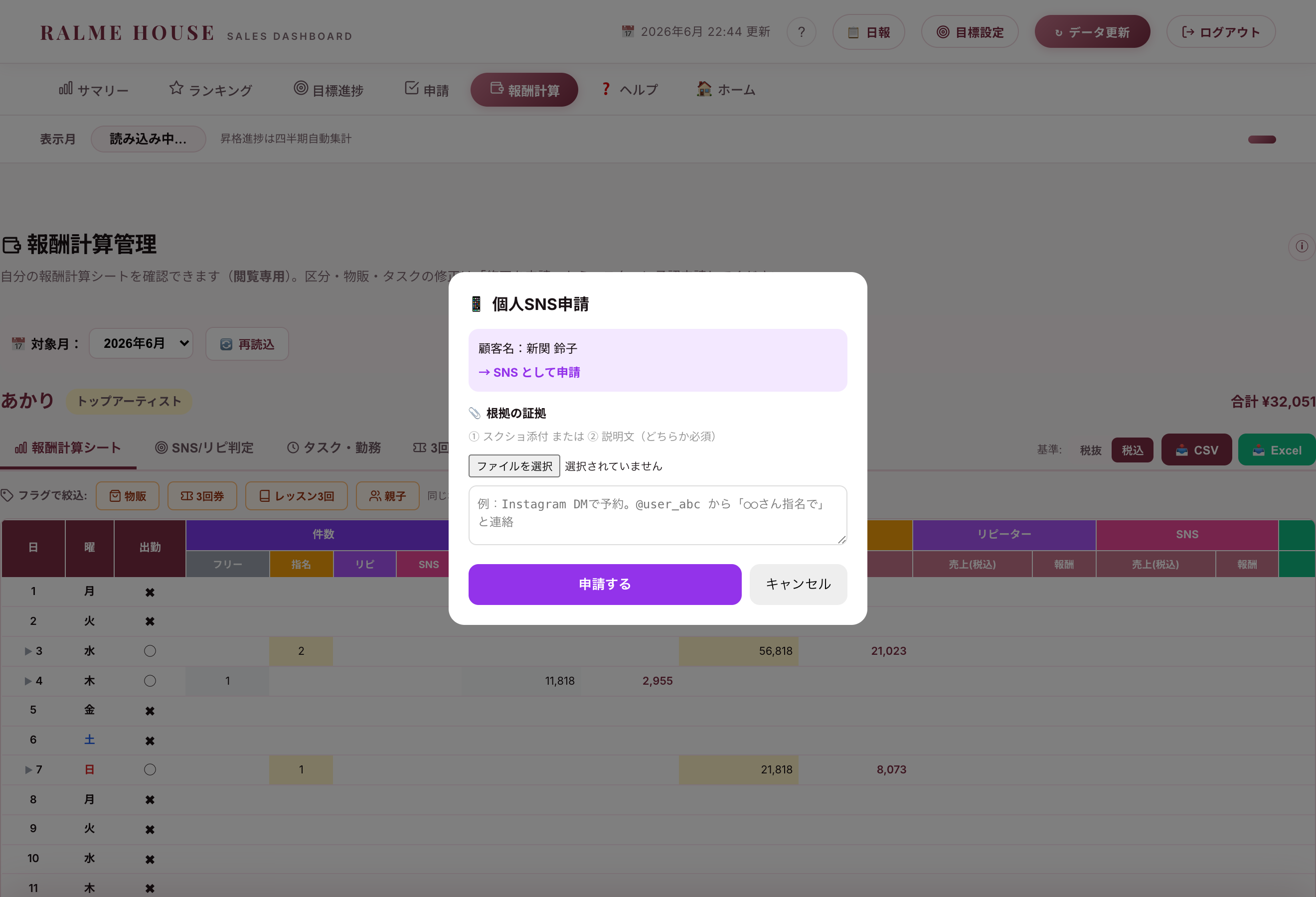
Task: Click the dark progress pill in the 表示月 bar
Action: [x=1262, y=139]
